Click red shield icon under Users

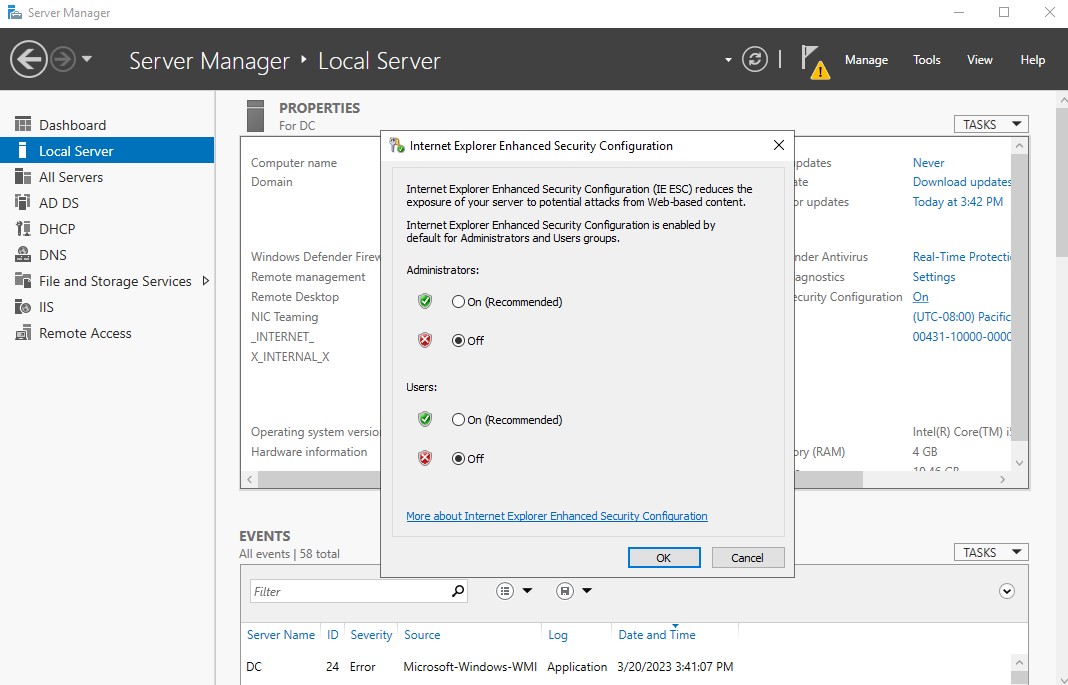[x=425, y=458]
